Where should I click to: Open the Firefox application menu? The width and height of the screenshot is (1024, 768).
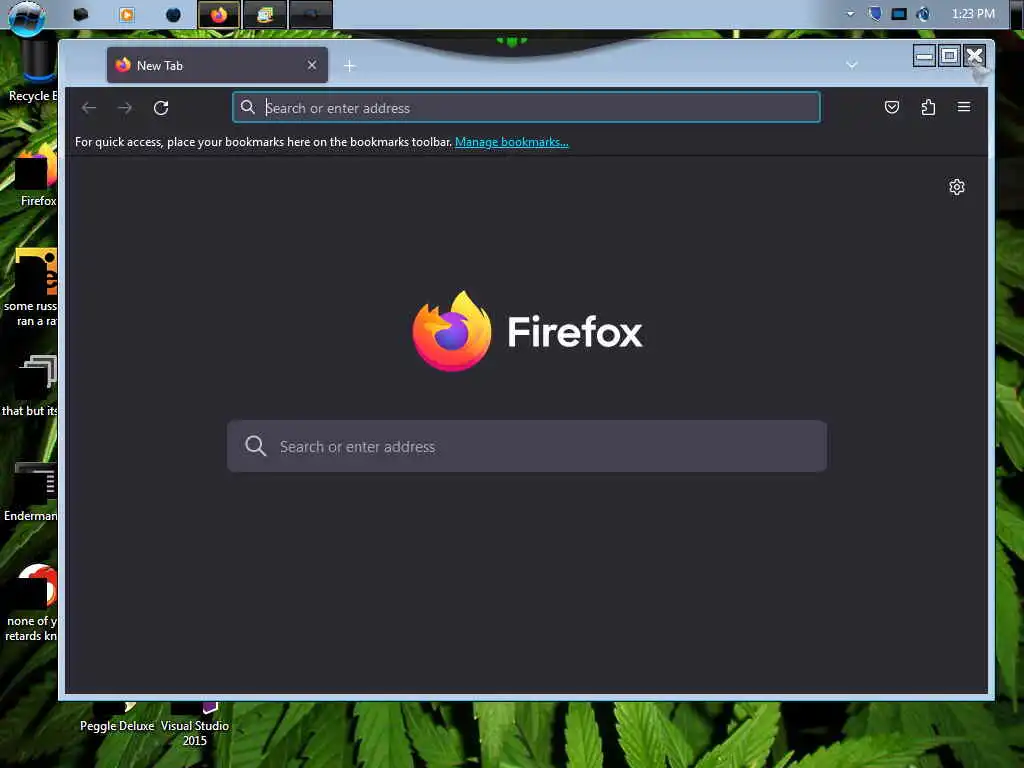pyautogui.click(x=964, y=107)
